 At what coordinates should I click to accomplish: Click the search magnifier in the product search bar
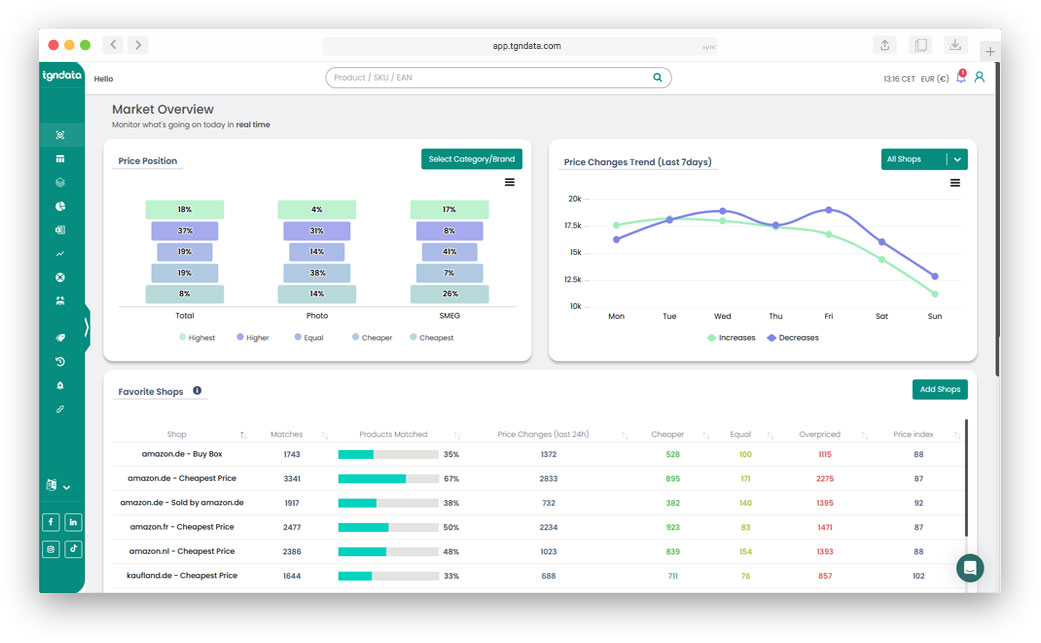tap(657, 77)
